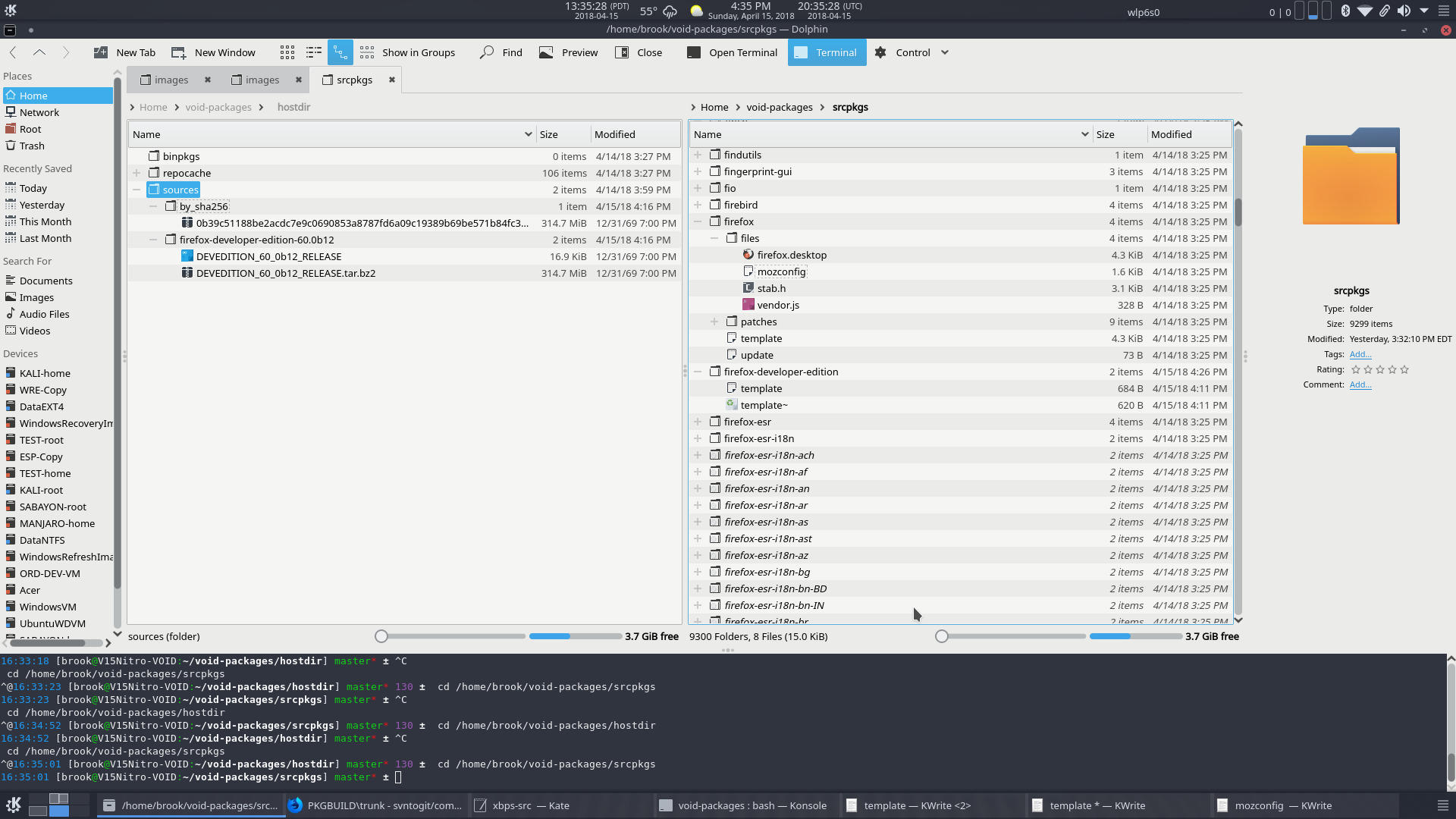The height and width of the screenshot is (819, 1456).
Task: Switch to Icons view mode
Action: tap(287, 52)
